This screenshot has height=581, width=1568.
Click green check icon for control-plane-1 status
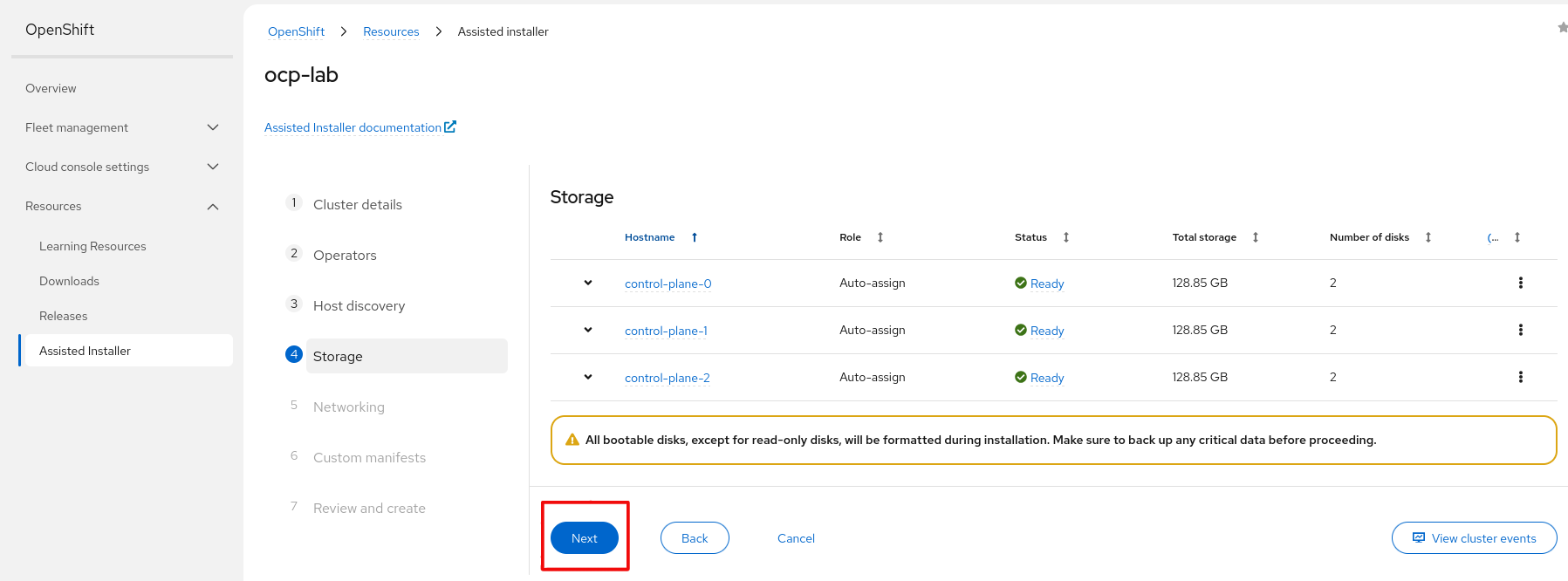pos(1020,330)
